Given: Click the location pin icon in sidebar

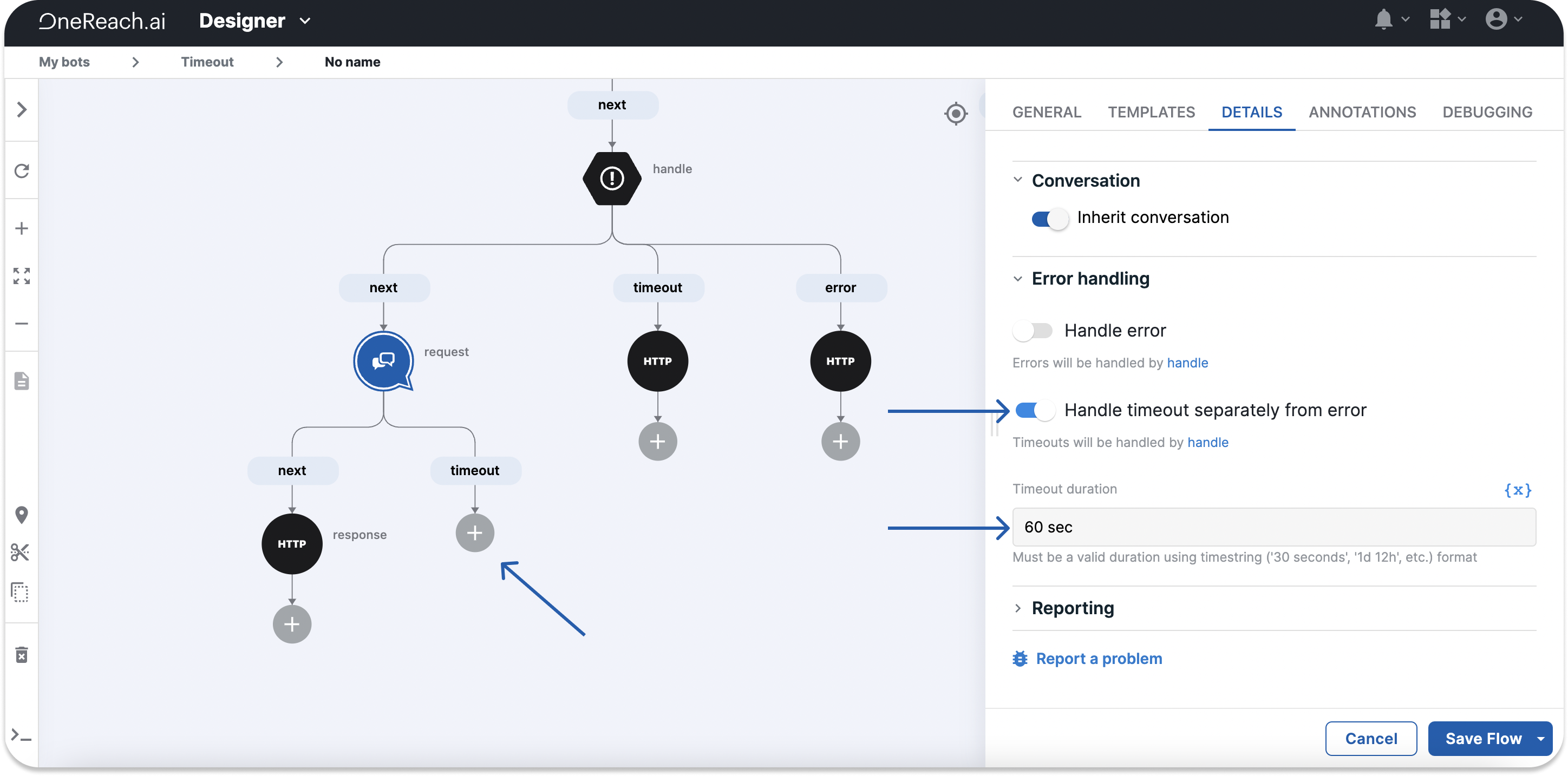Looking at the screenshot, I should coord(22,515).
